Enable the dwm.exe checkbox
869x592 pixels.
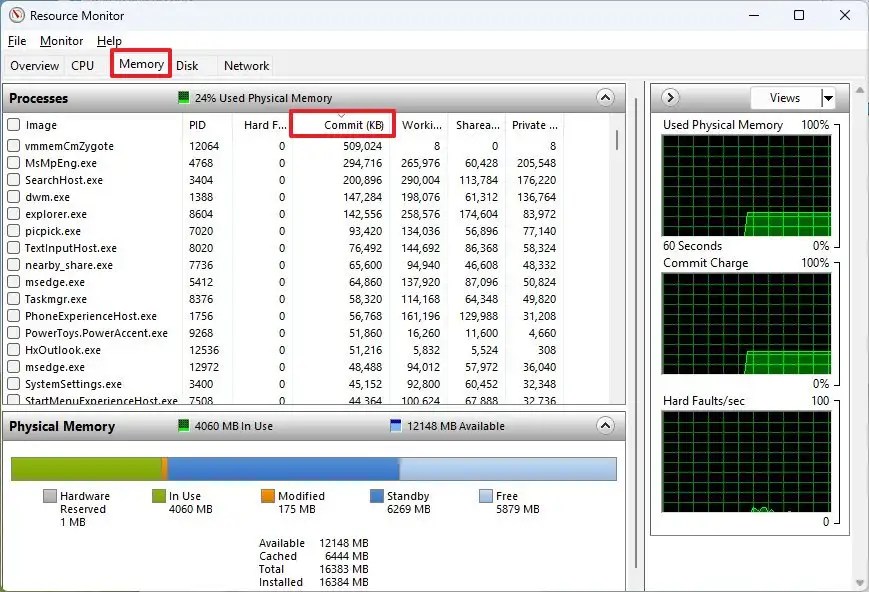pos(13,197)
